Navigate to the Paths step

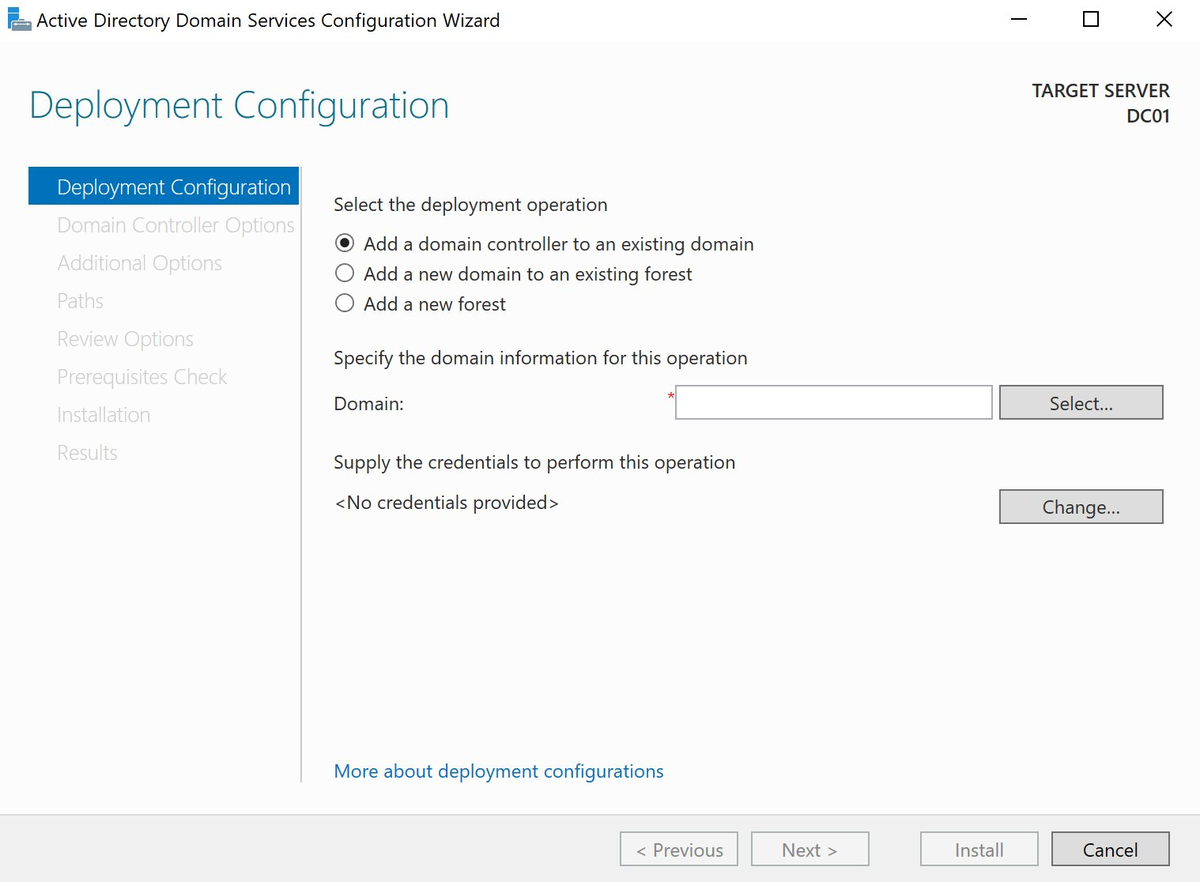tap(80, 300)
